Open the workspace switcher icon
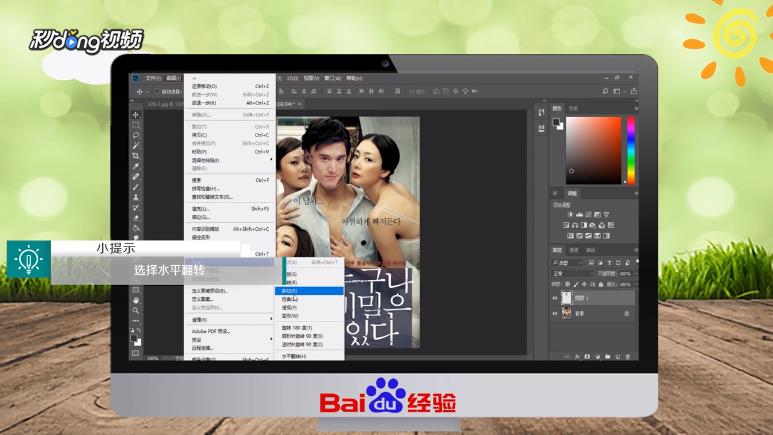The image size is (773, 435). [617, 91]
